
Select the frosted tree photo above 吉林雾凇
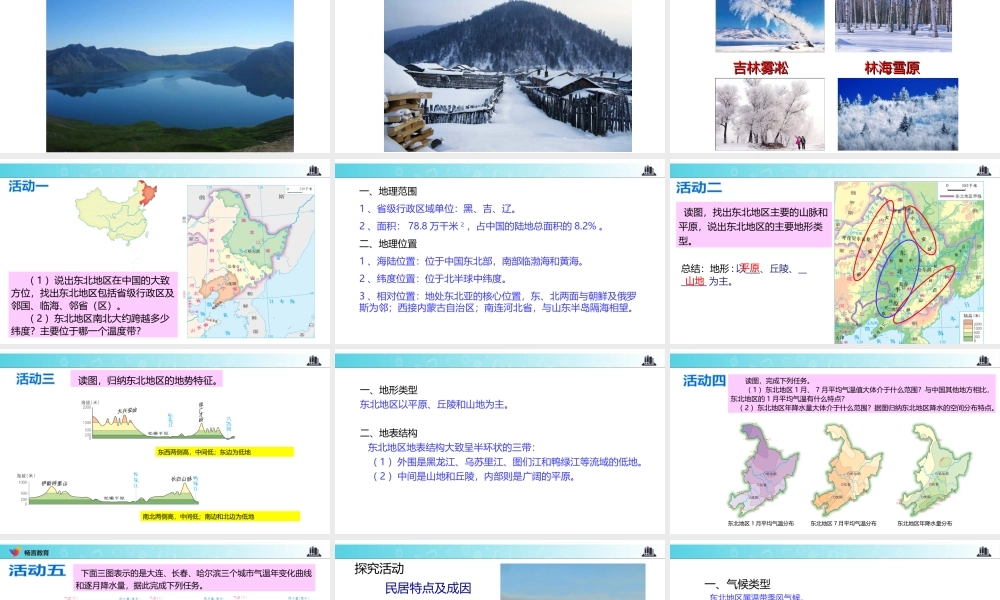[x=770, y=26]
